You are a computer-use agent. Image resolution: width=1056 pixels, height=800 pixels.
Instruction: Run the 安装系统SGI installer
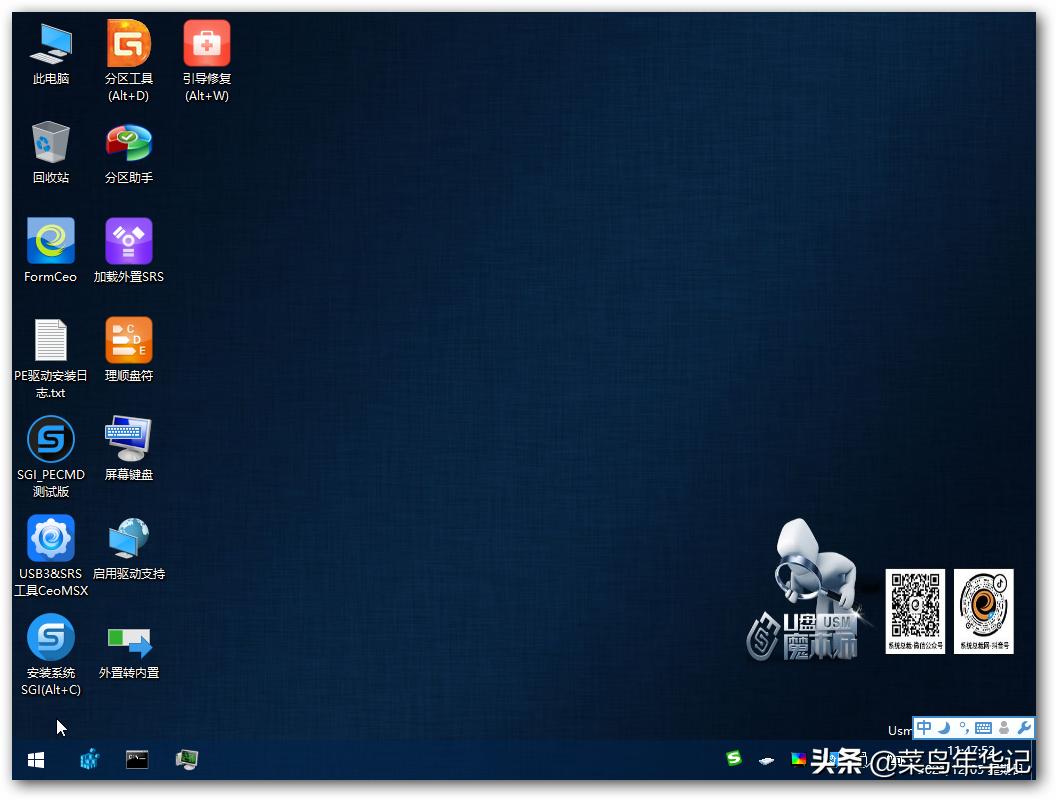(x=50, y=635)
